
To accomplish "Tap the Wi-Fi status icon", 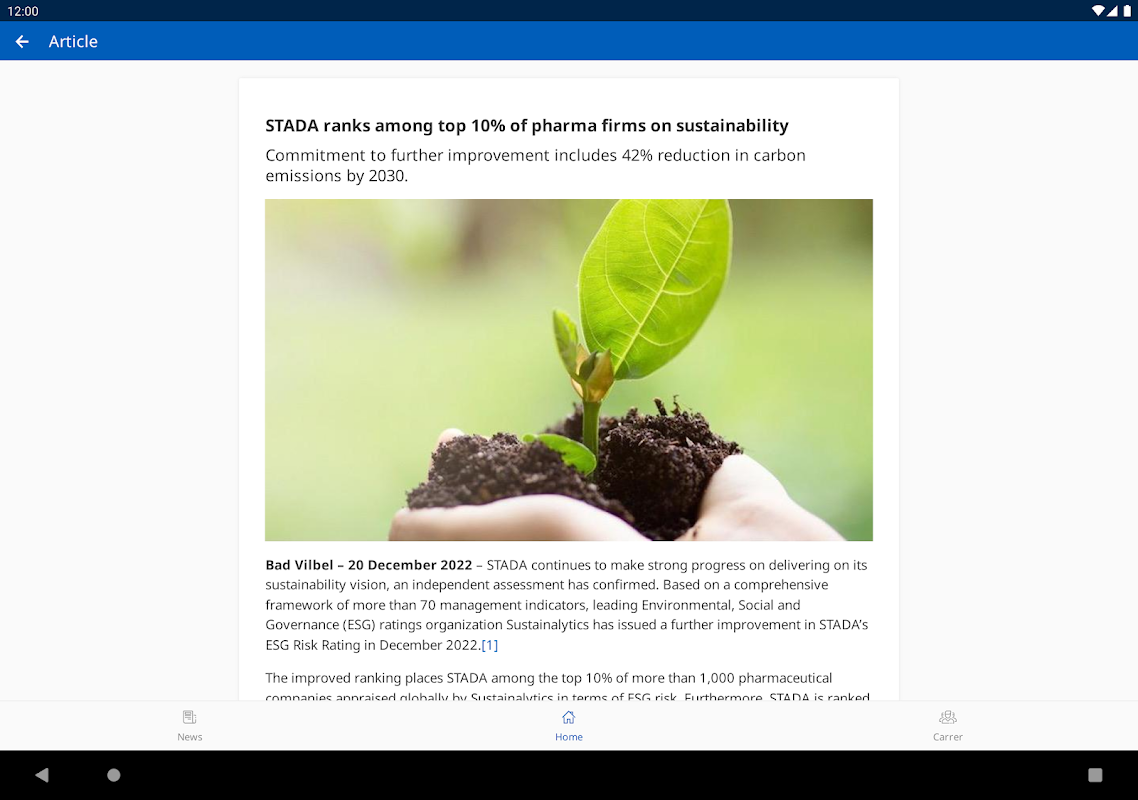I will click(1097, 11).
